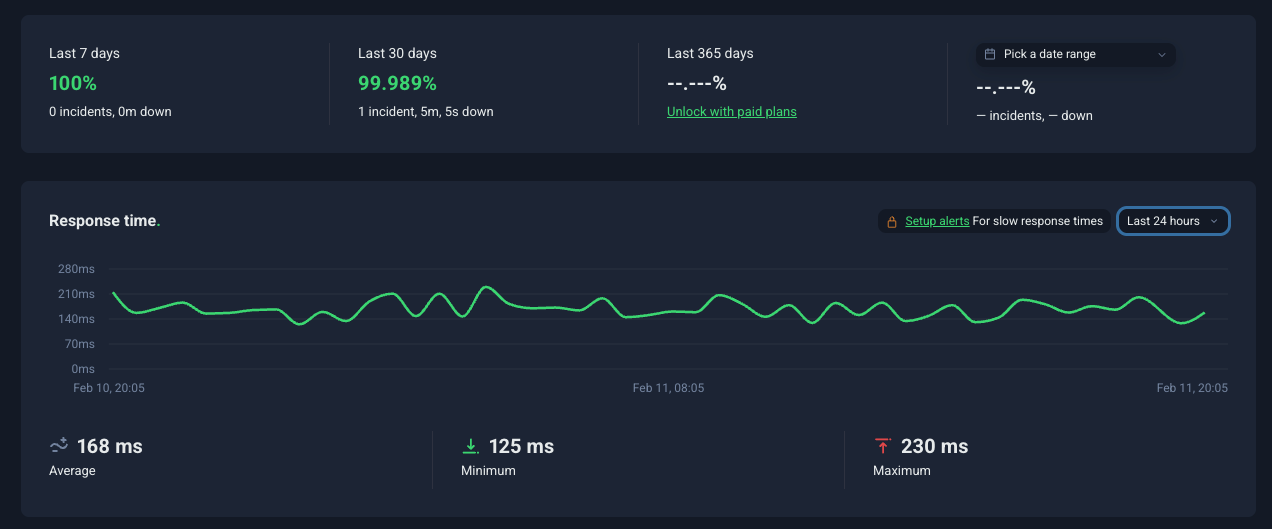The width and height of the screenshot is (1272, 529).
Task: Click the 125 ms minimum value
Action: (x=521, y=446)
